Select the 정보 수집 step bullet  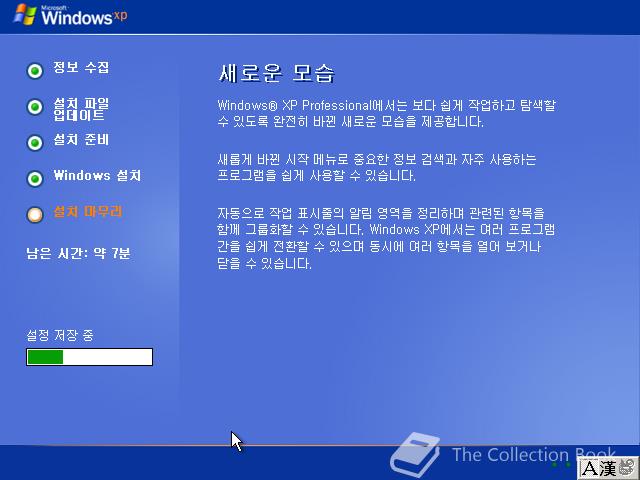[35, 71]
